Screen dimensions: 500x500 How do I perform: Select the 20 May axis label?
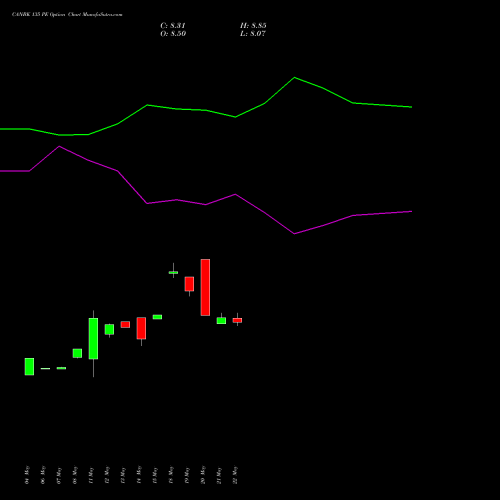coord(203,475)
